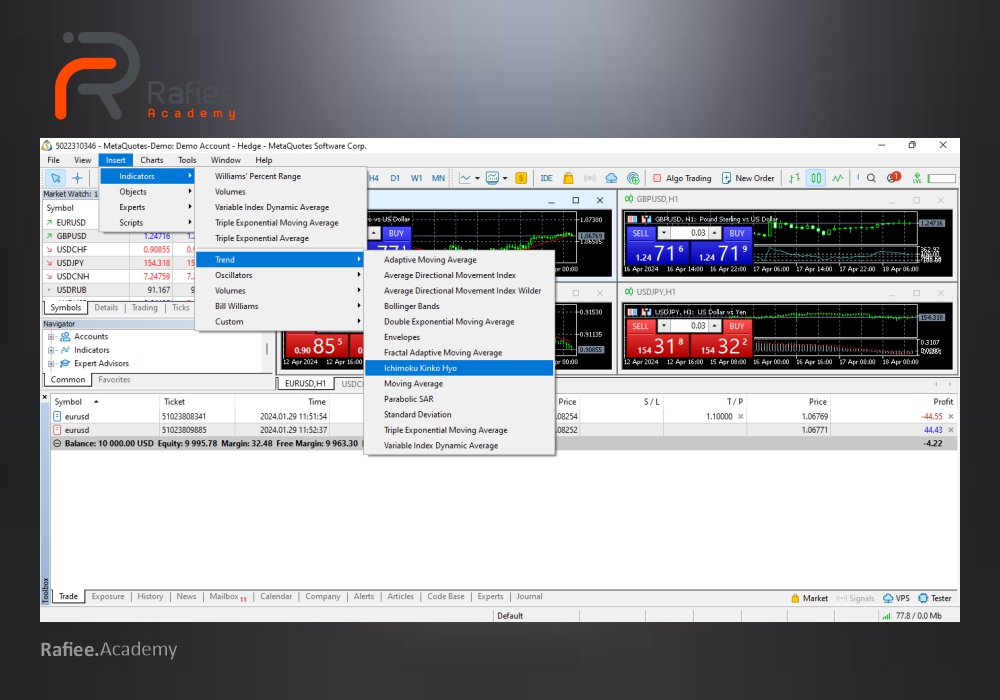Expand the Oscillators submenu
1000x700 pixels.
280,275
